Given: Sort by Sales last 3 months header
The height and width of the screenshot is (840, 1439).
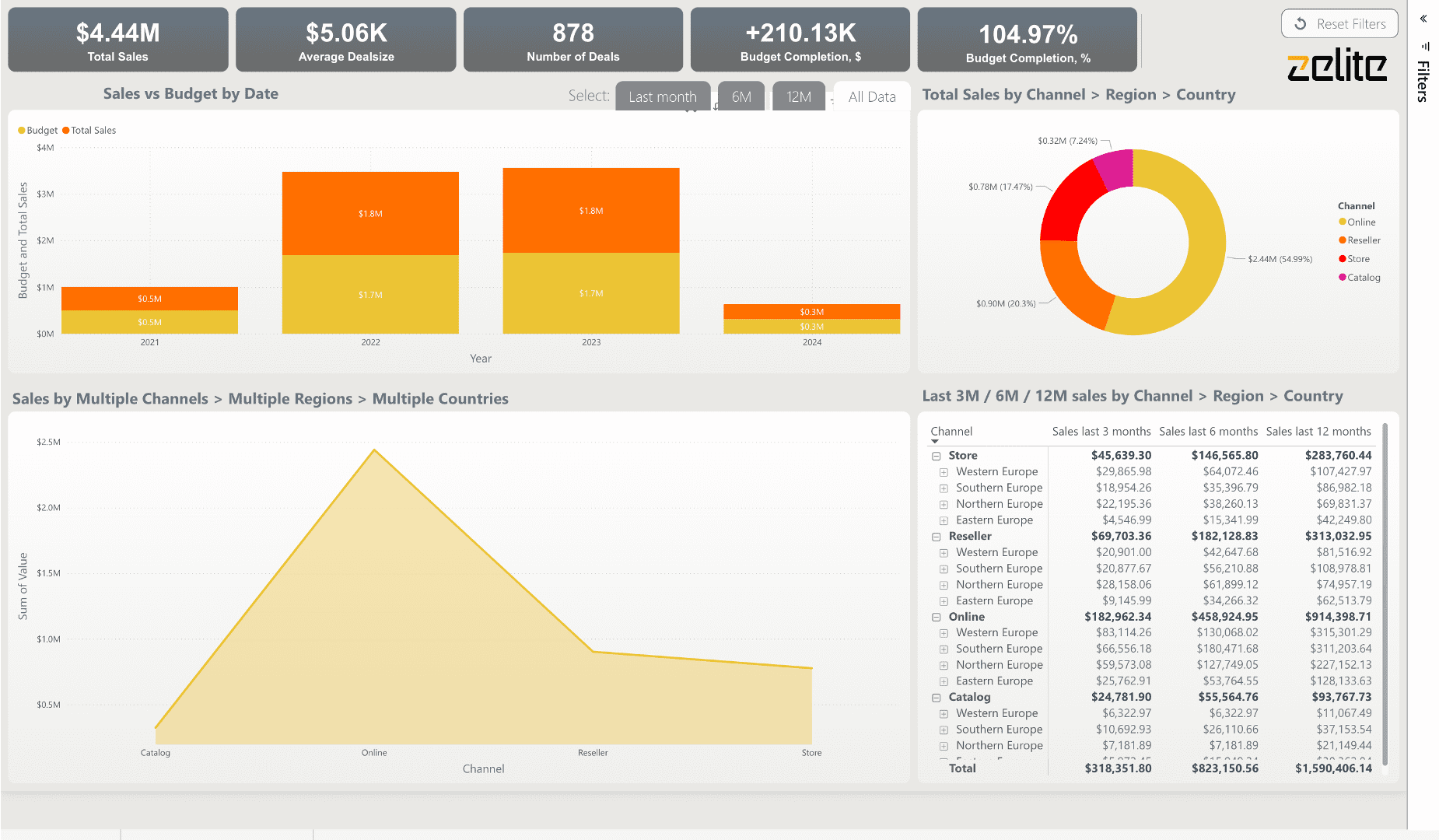Looking at the screenshot, I should [x=1101, y=432].
